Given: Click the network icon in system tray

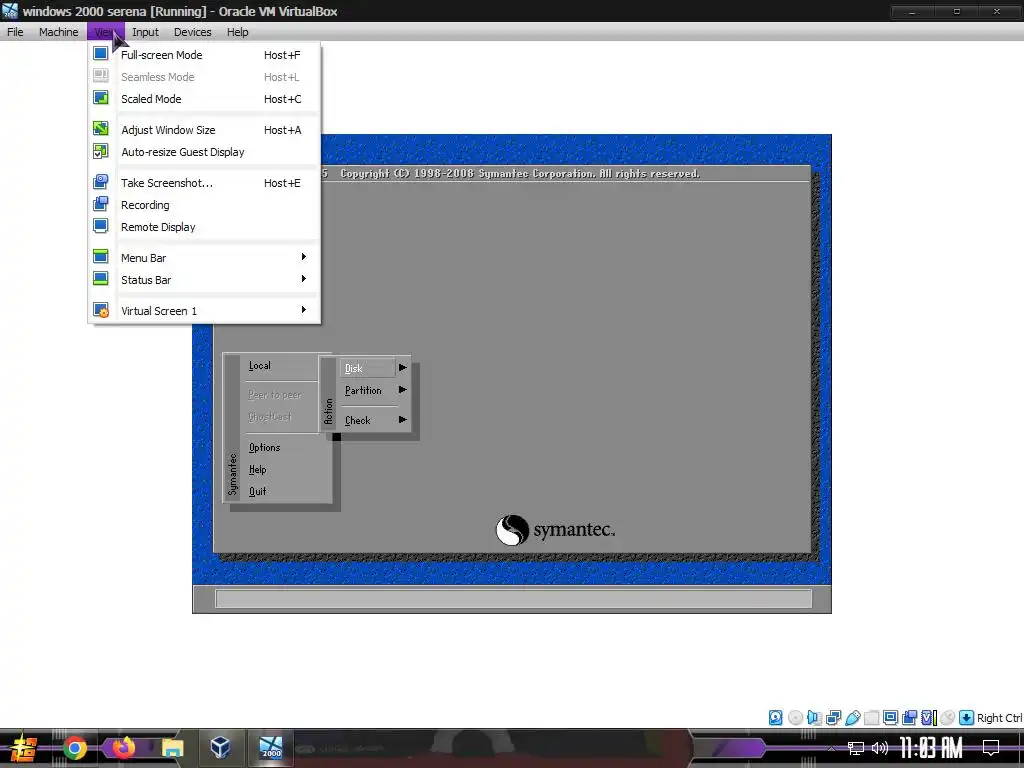Looking at the screenshot, I should click(856, 748).
